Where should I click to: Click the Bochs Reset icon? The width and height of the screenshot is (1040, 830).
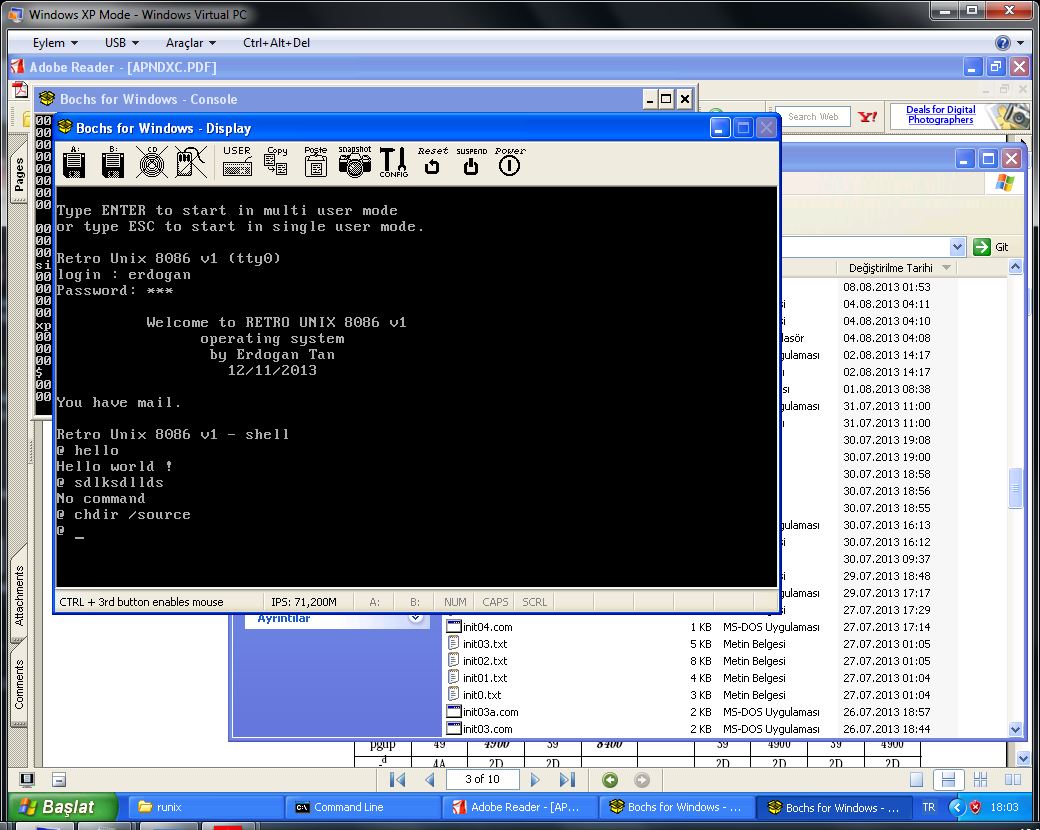pyautogui.click(x=432, y=161)
